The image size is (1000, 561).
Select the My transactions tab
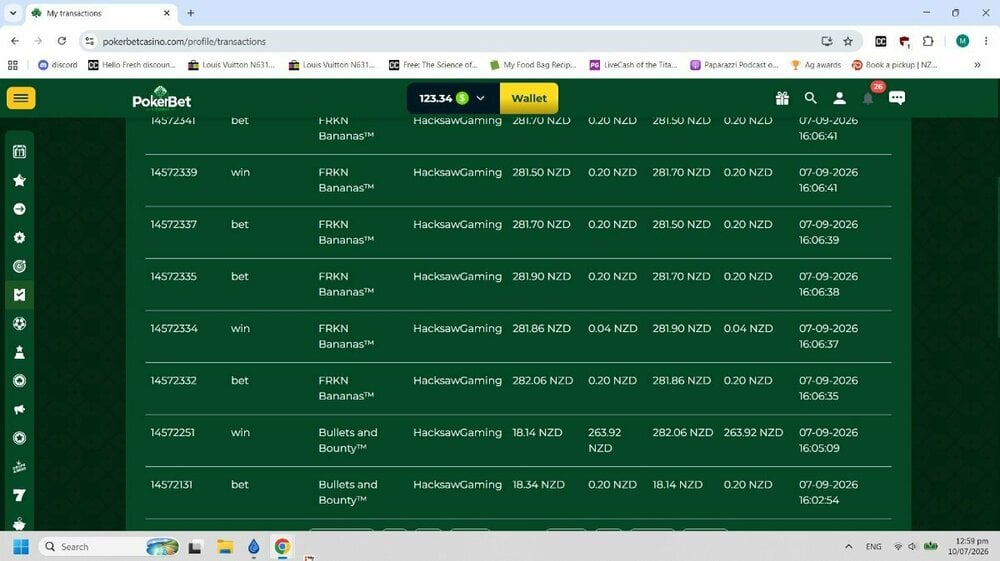(101, 13)
